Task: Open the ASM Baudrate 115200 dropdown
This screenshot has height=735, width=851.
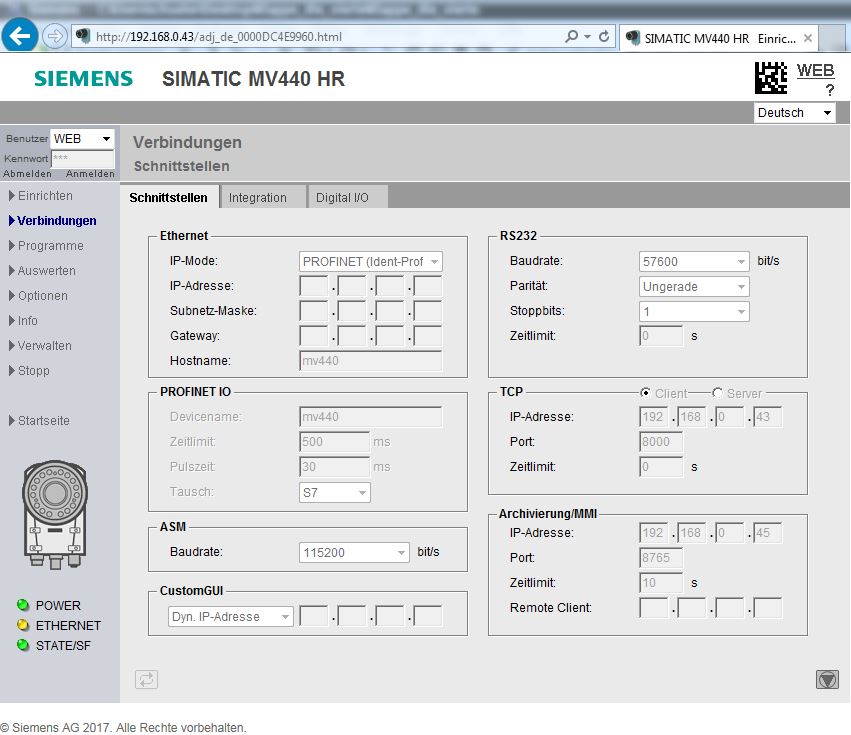Action: [354, 552]
